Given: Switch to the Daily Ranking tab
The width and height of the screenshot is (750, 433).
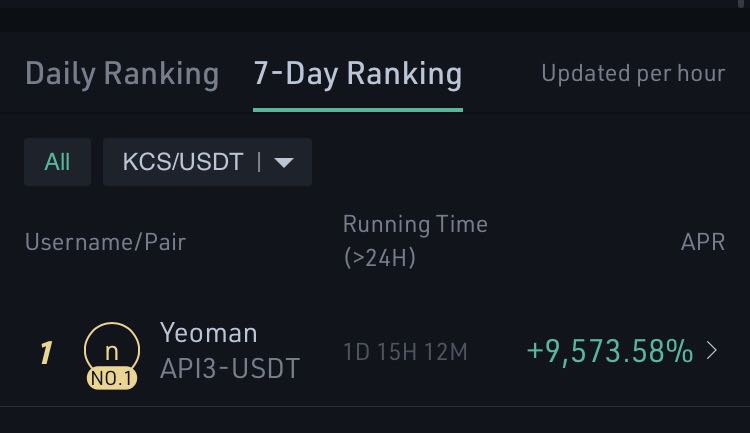Looking at the screenshot, I should tap(122, 75).
